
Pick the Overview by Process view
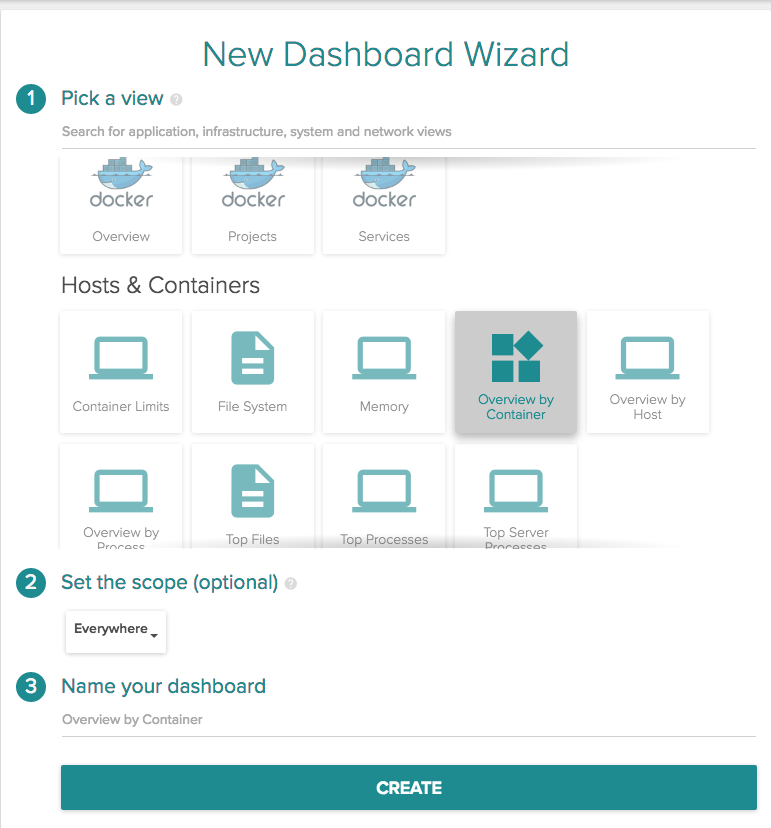tap(121, 496)
